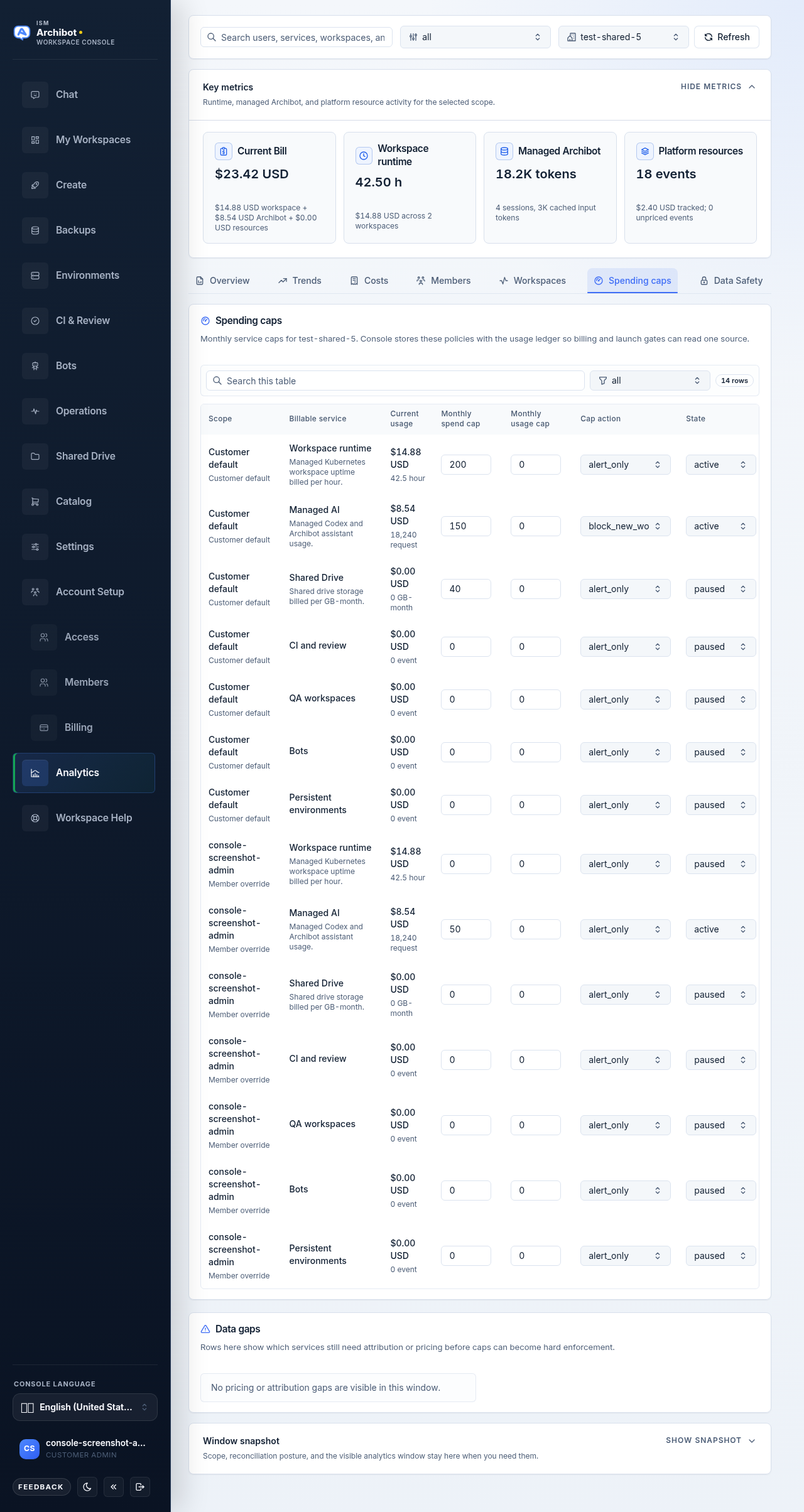Open State dropdown for console-screenshot-admin Managed AI
This screenshot has height=1512, width=804.
(x=720, y=929)
